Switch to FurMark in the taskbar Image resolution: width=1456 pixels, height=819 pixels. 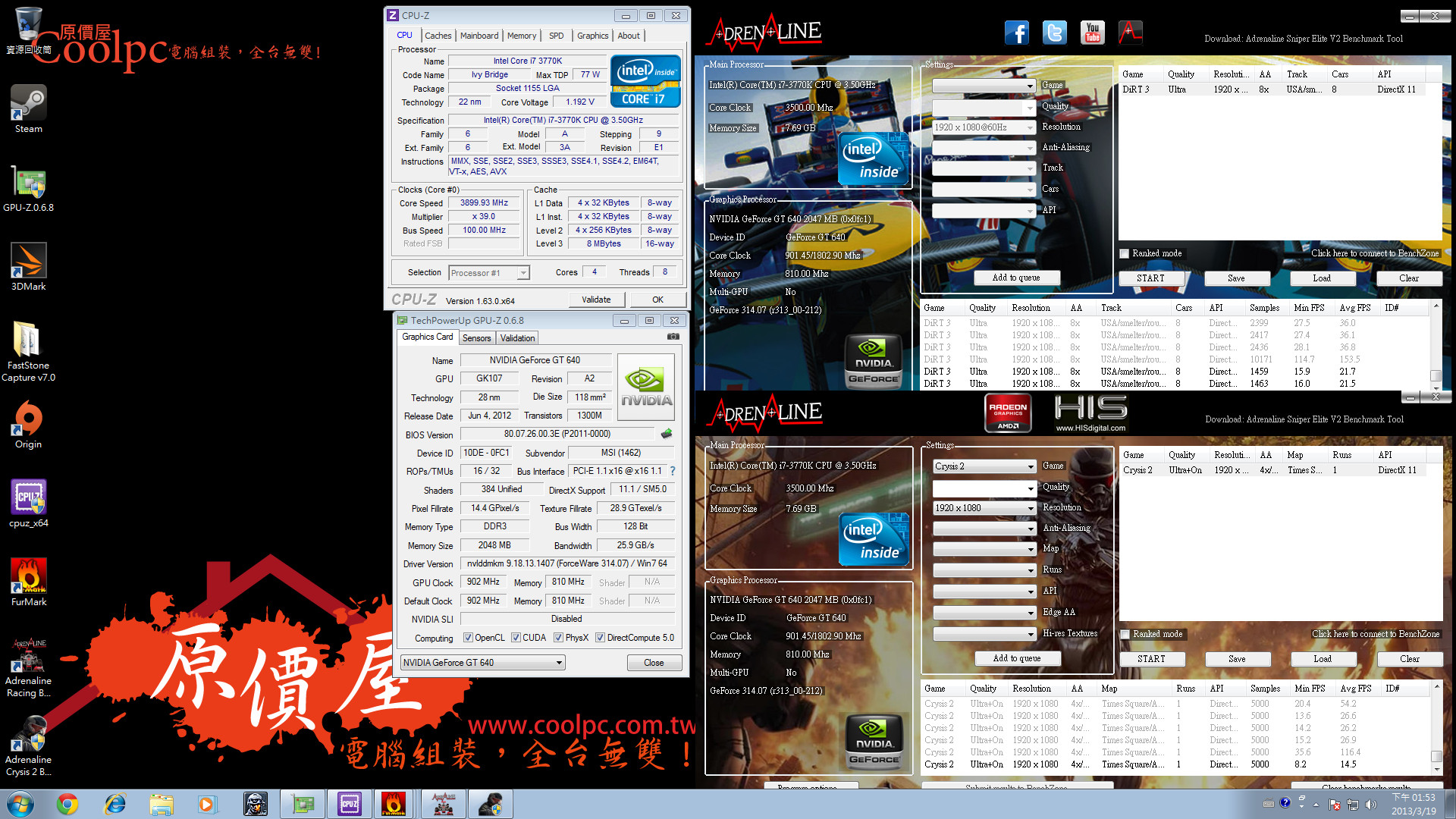(394, 804)
